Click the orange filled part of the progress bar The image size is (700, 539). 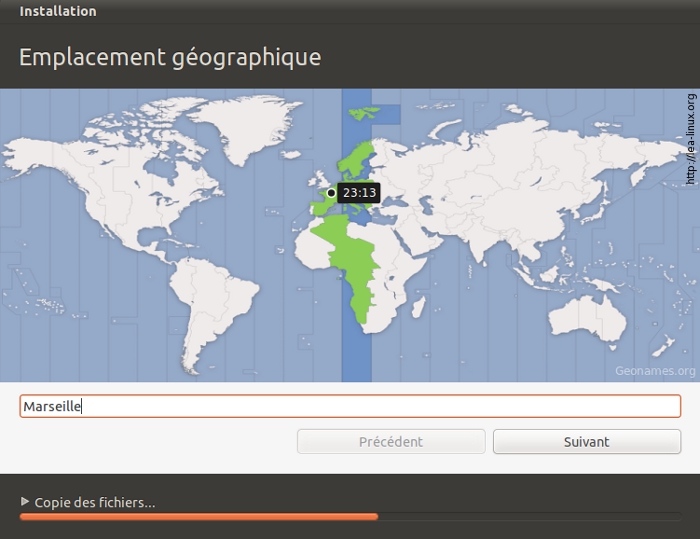[198, 517]
